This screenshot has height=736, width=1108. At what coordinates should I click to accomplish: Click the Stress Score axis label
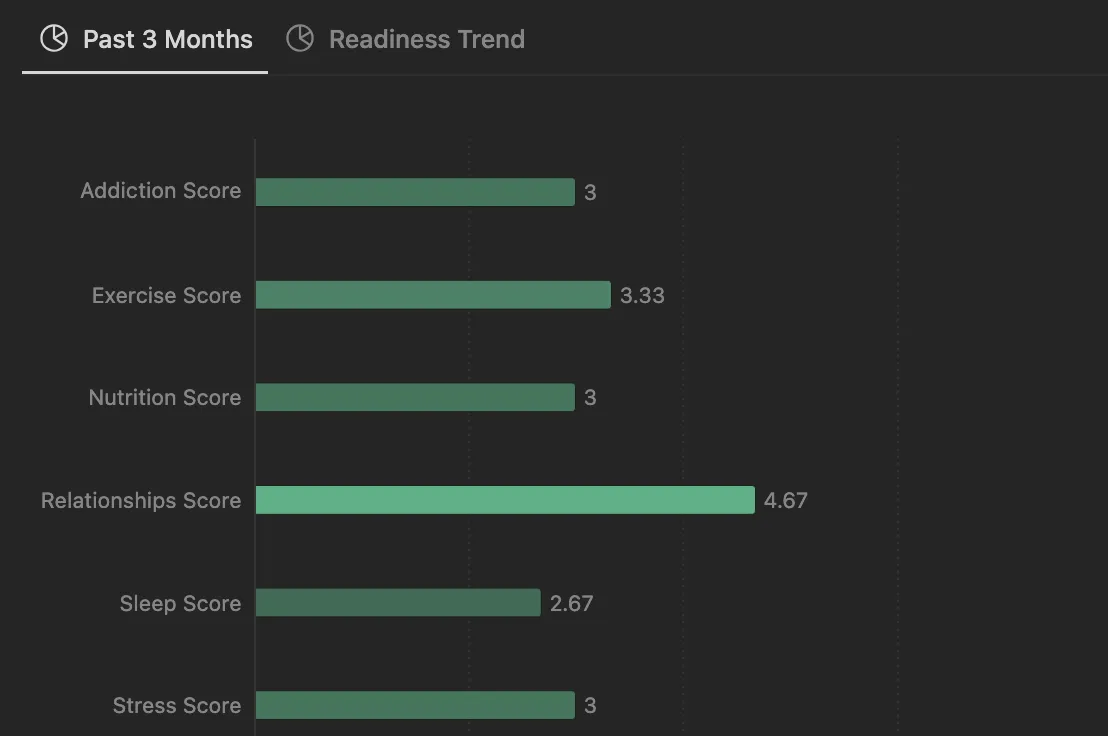coord(177,706)
